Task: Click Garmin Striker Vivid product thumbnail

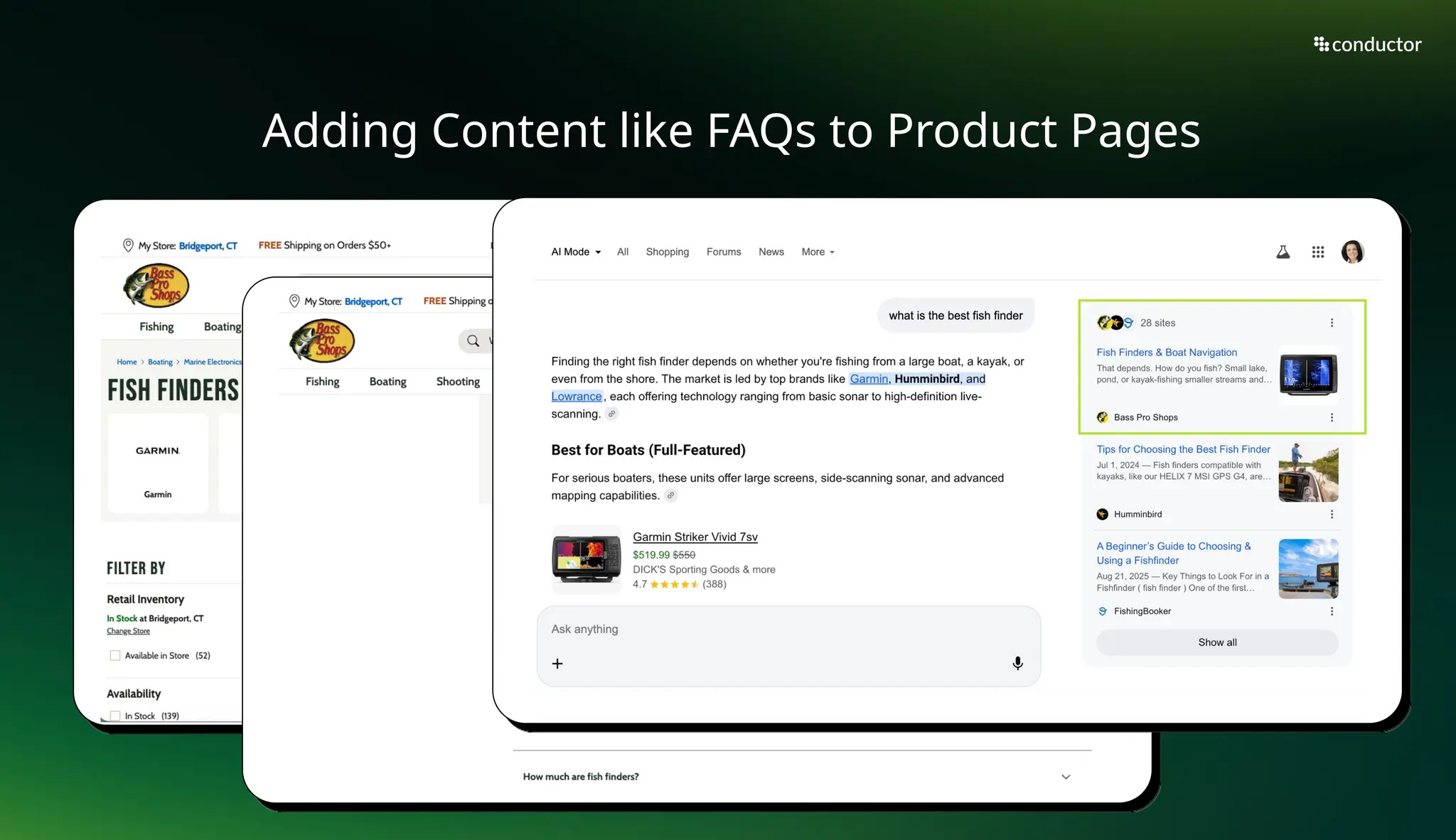Action: point(587,559)
